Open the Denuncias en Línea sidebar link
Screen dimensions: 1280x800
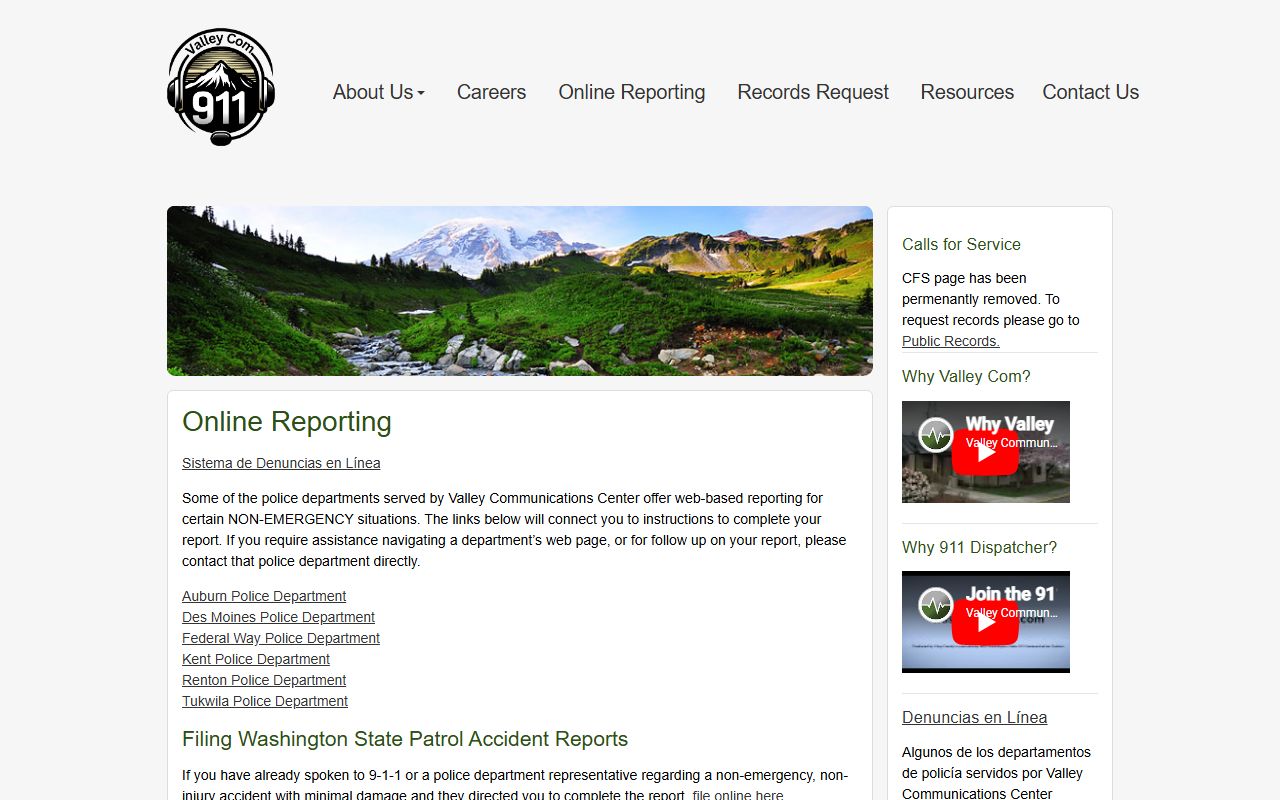(975, 717)
